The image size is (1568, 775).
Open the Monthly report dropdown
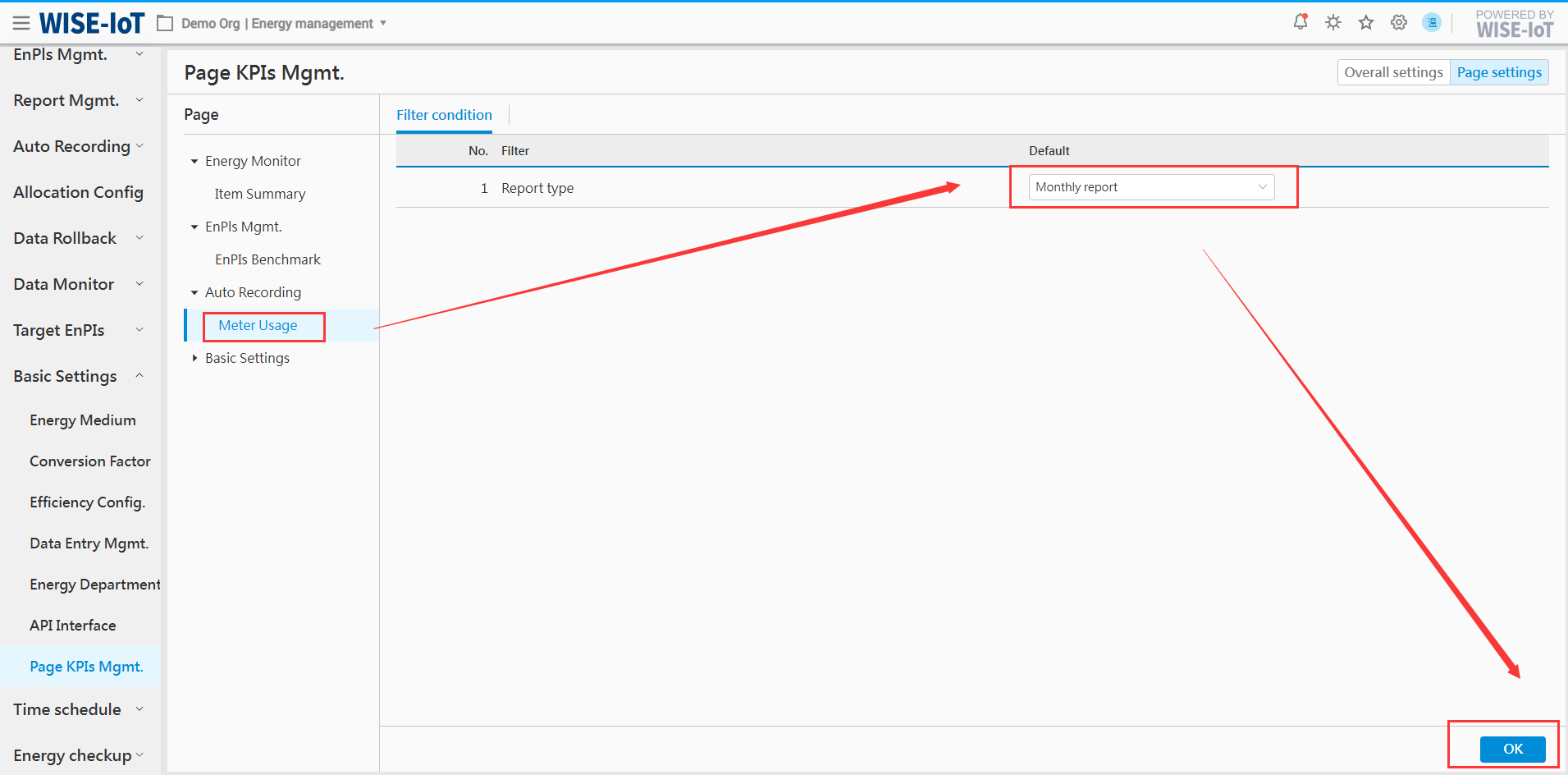click(x=1150, y=187)
